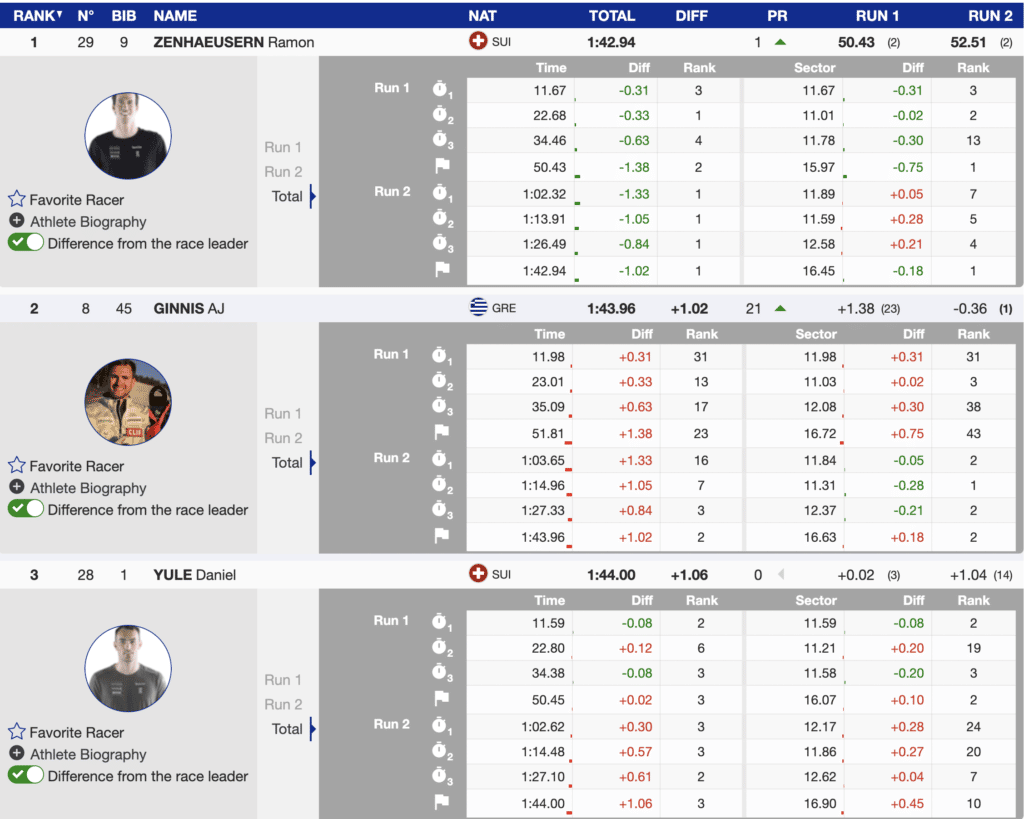Collapse the GINNIS AJ result row

188,308
